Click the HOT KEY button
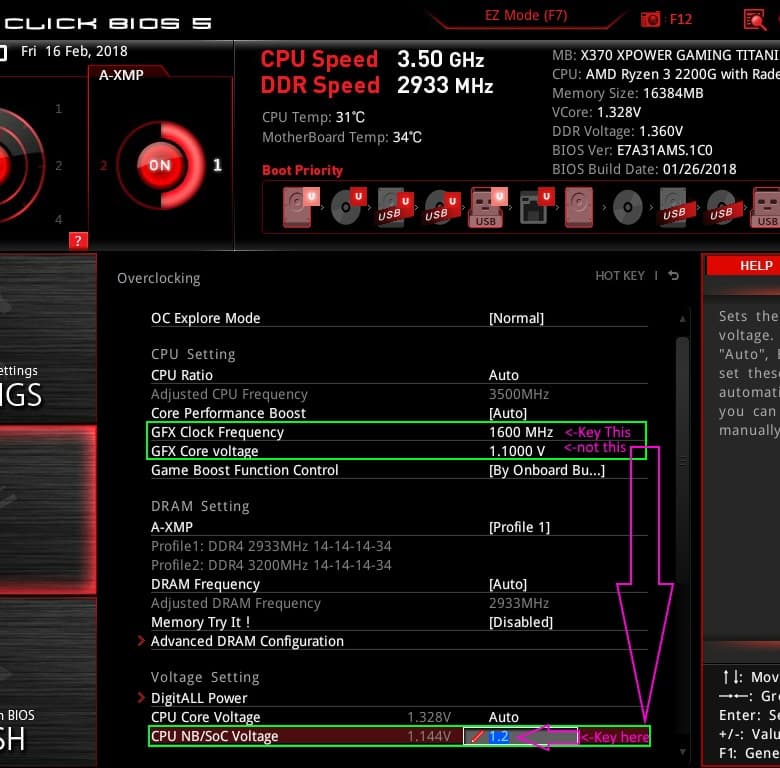The width and height of the screenshot is (780, 768). click(x=619, y=276)
